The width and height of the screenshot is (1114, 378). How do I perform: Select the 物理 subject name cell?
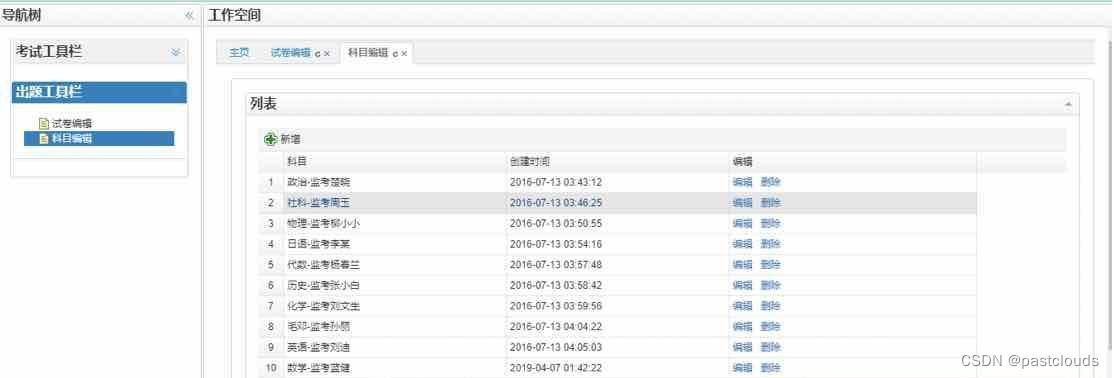(x=324, y=223)
